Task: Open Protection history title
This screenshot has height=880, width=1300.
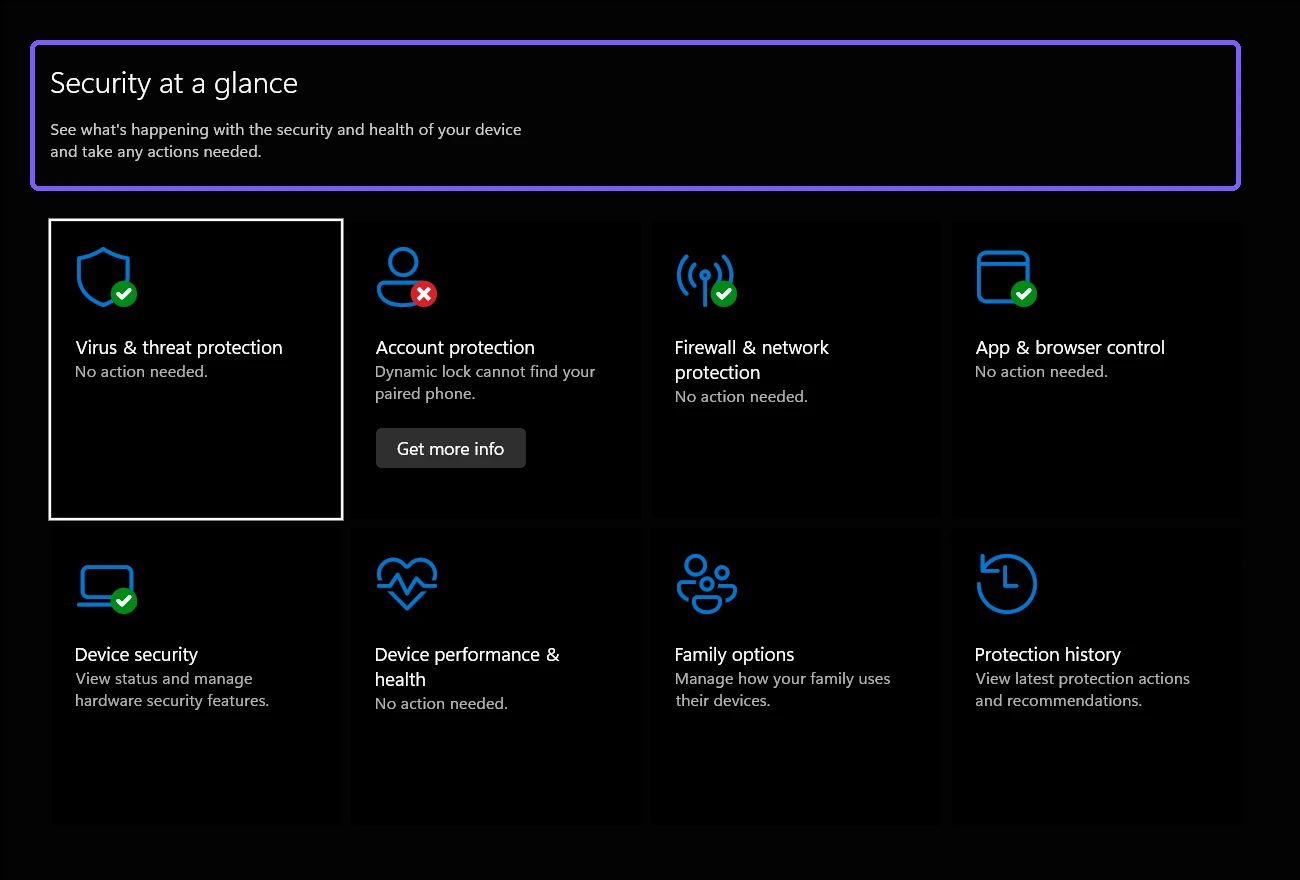Action: point(1047,654)
